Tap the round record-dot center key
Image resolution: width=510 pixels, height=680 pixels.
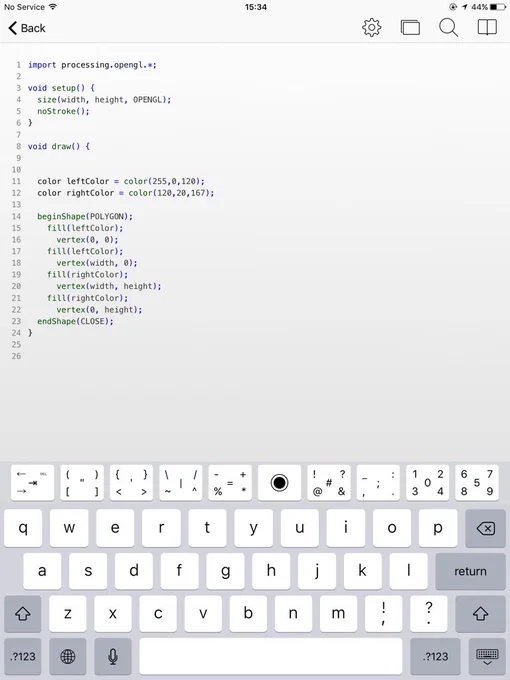(279, 483)
